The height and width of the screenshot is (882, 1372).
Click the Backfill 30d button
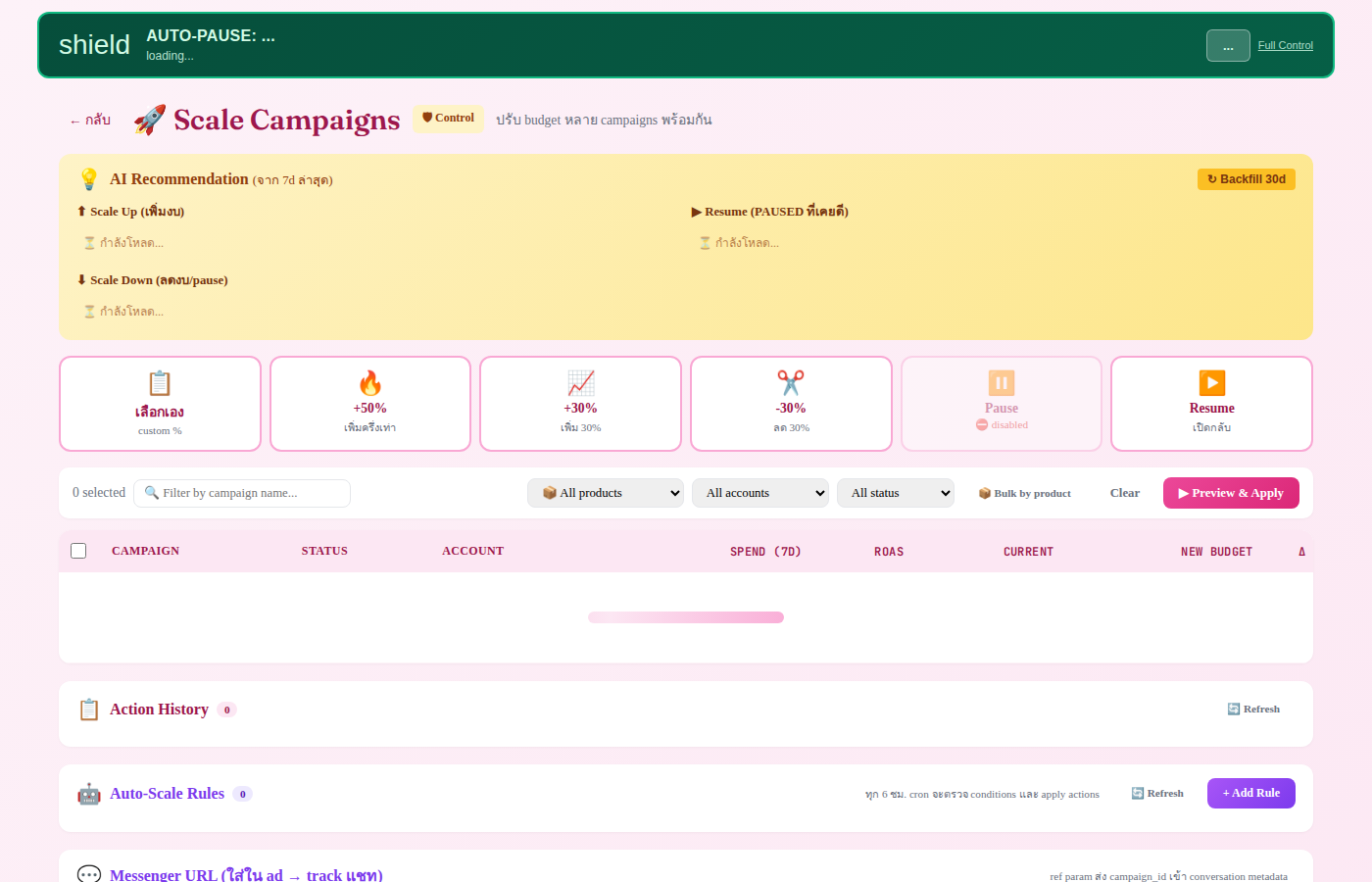point(1247,179)
